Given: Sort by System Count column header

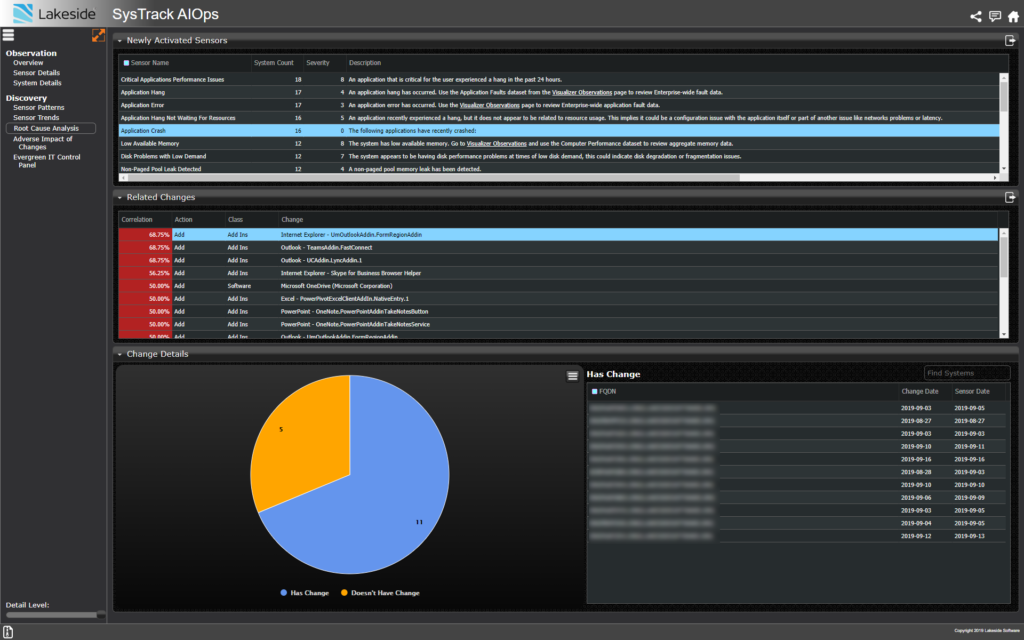Looking at the screenshot, I should 274,63.
